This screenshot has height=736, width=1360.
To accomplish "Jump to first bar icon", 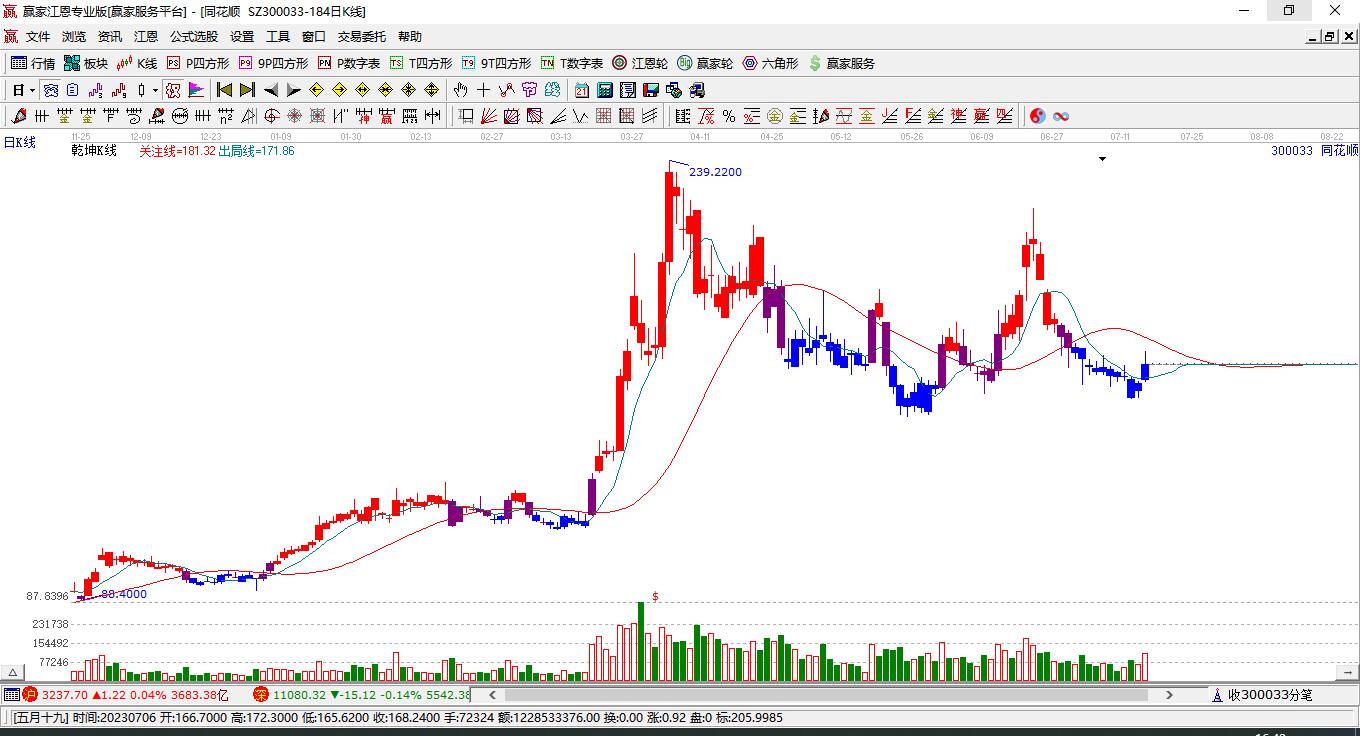I will [x=225, y=90].
